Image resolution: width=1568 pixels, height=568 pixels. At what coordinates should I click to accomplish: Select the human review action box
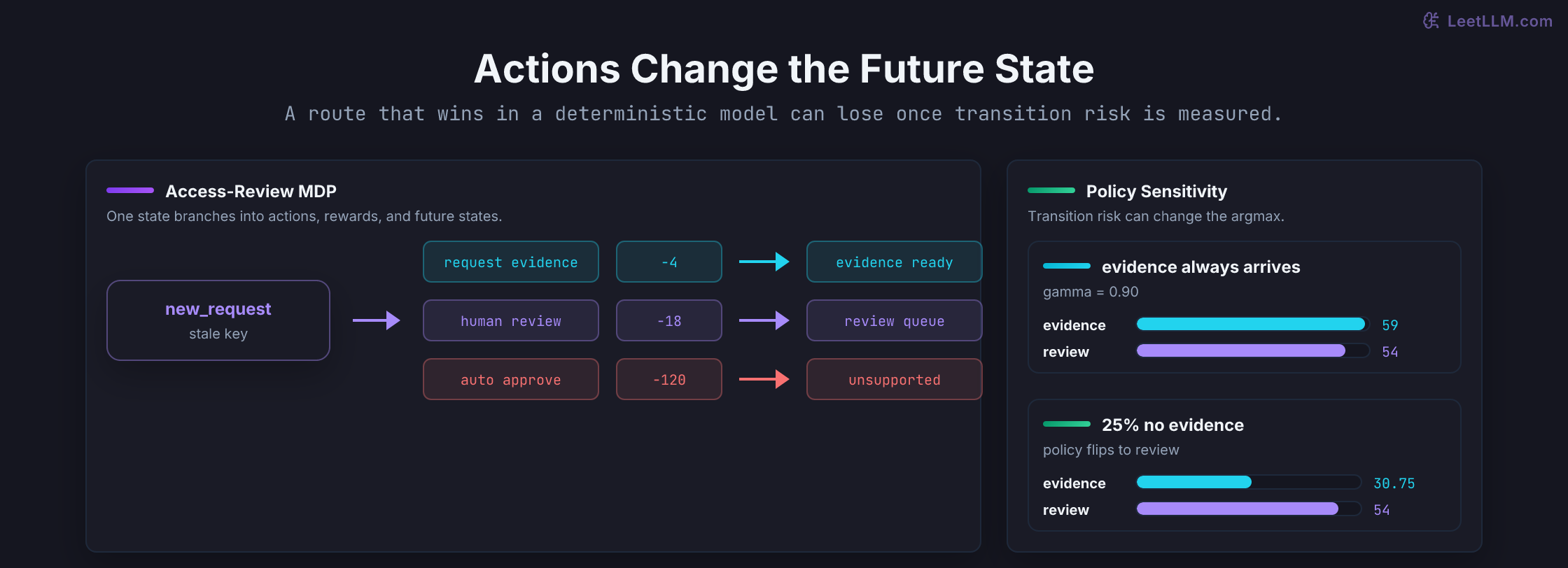pyautogui.click(x=511, y=320)
